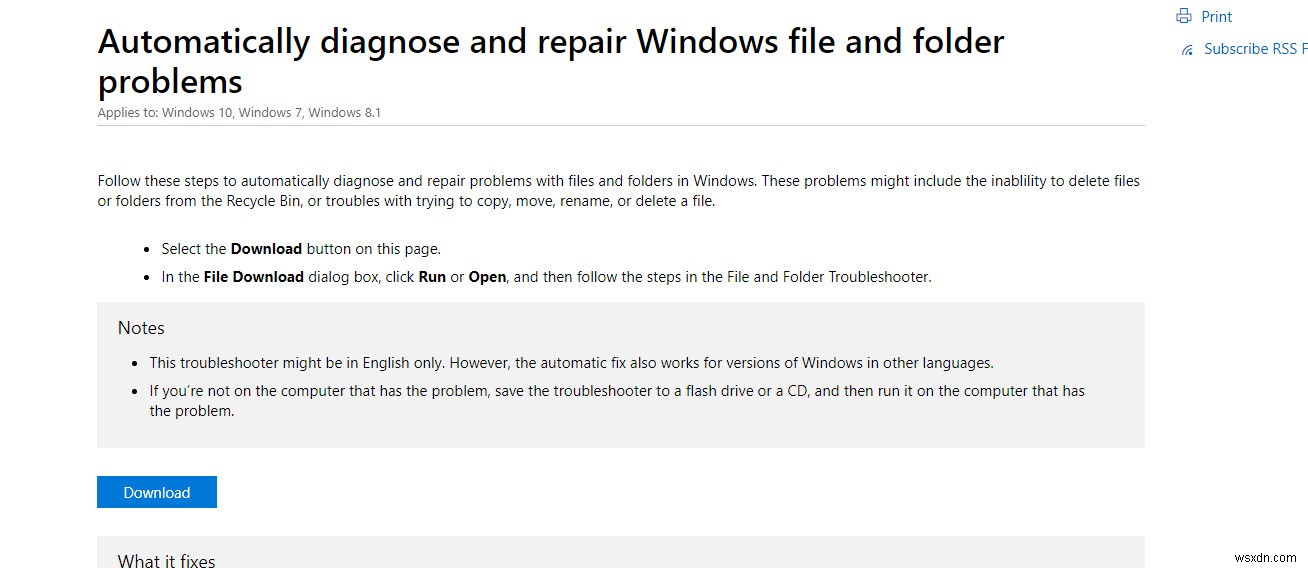Select the Notes heading
The image size is (1308, 568).
coord(141,328)
